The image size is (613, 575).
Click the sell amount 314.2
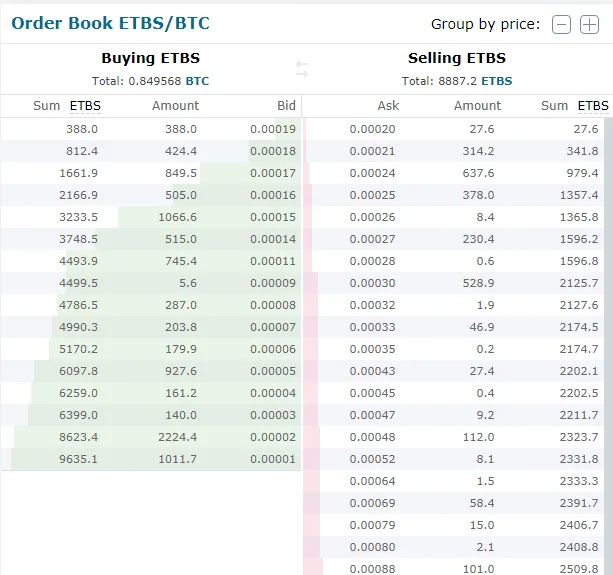479,151
